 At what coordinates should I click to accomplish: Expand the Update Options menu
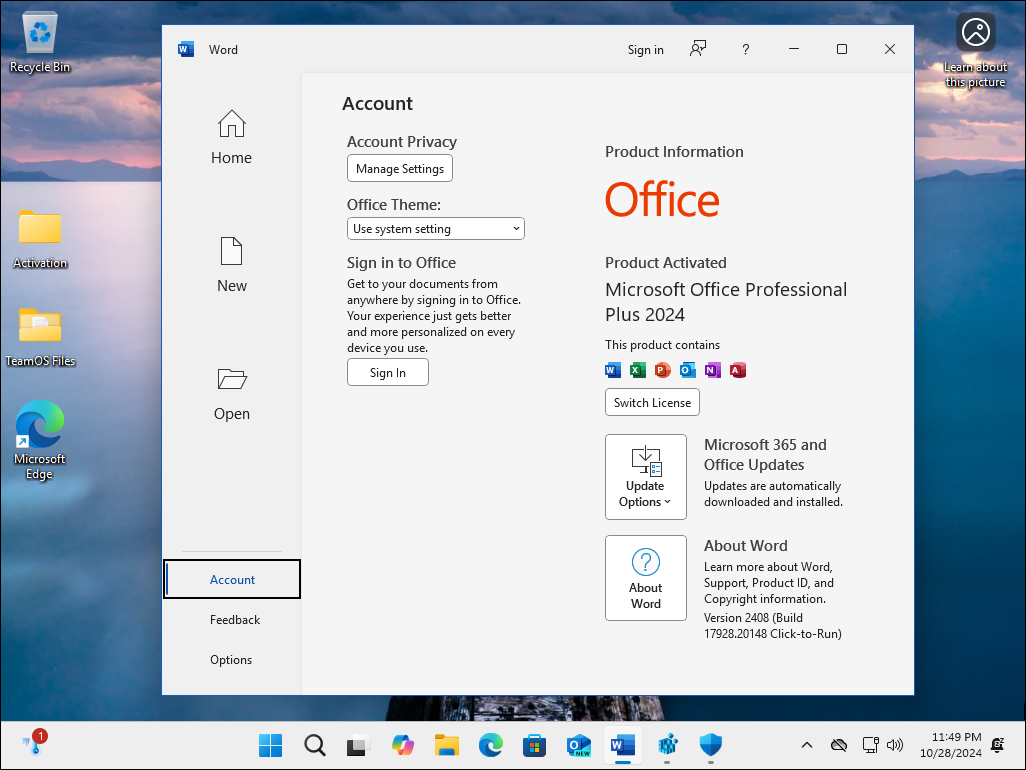tap(645, 477)
